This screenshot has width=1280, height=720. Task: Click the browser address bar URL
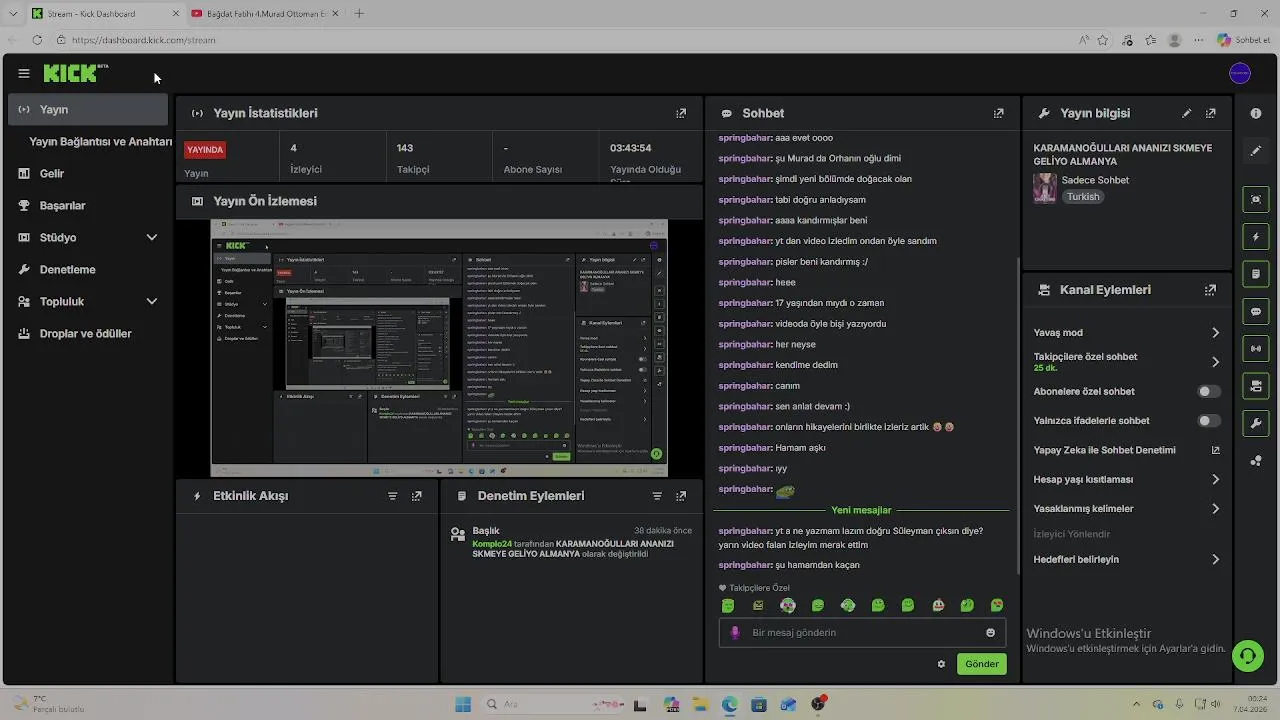[x=143, y=41]
